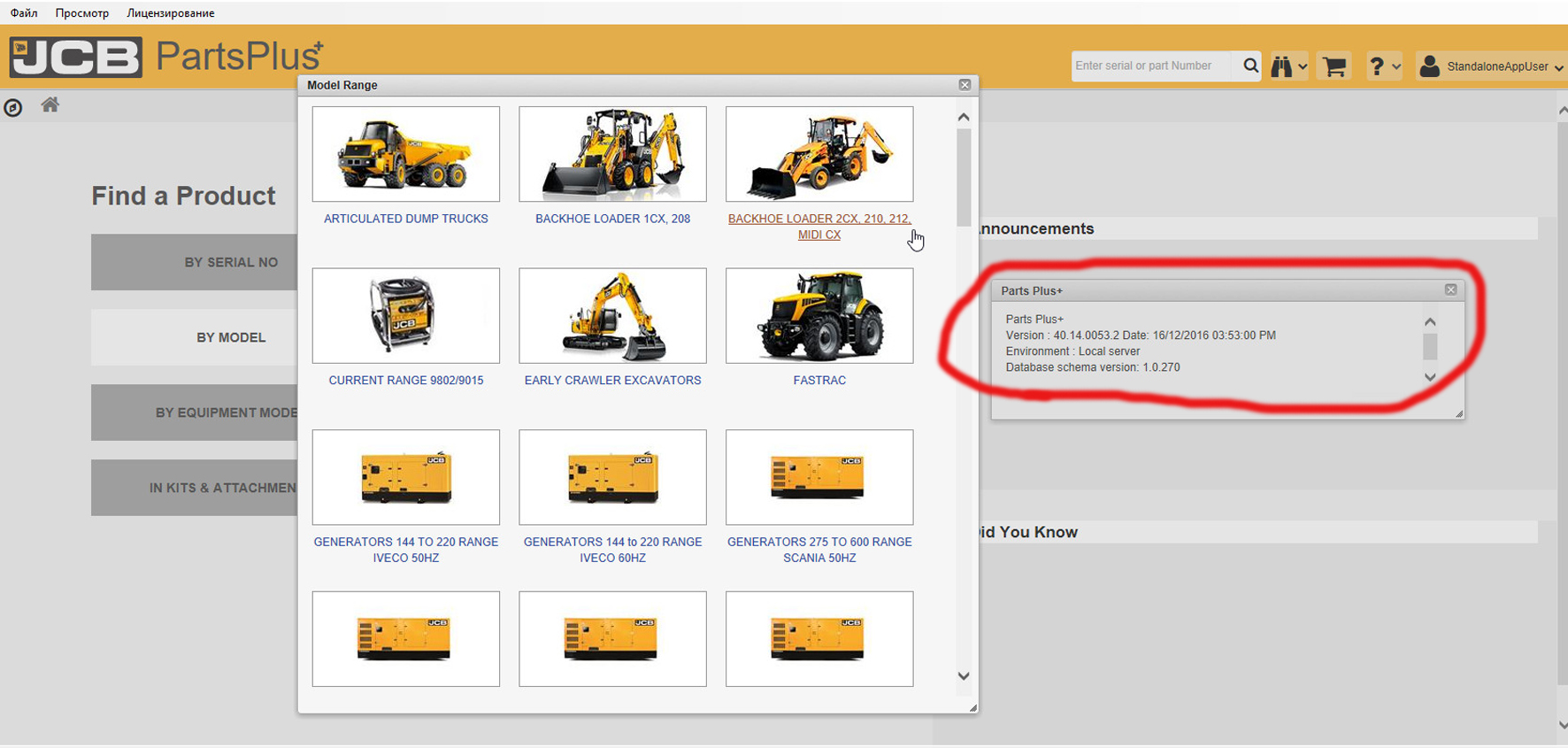
Task: Click the magnifier search icon
Action: (1250, 66)
